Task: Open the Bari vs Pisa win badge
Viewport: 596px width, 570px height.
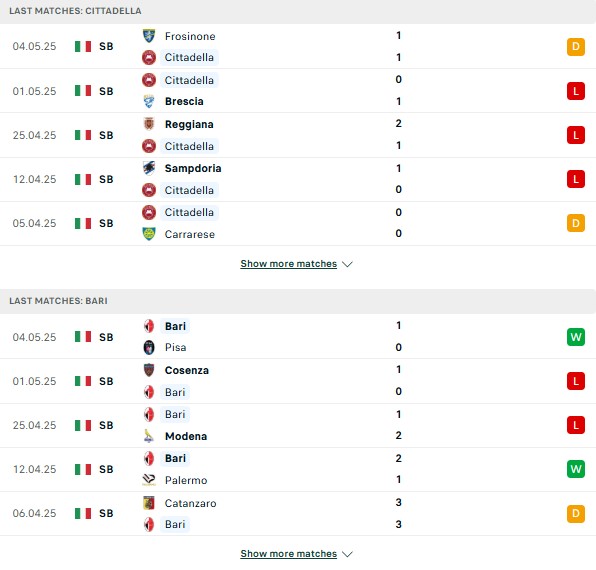Action: click(x=575, y=337)
